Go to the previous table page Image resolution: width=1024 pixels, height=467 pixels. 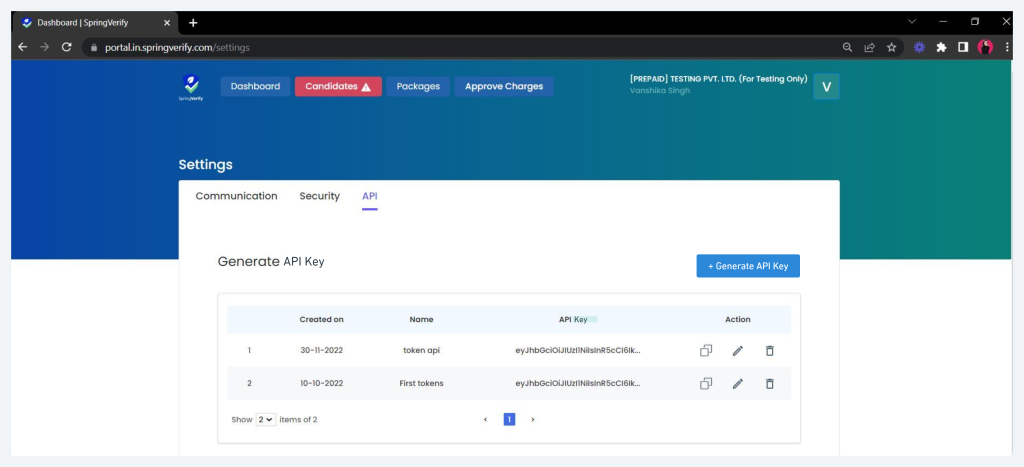485,419
